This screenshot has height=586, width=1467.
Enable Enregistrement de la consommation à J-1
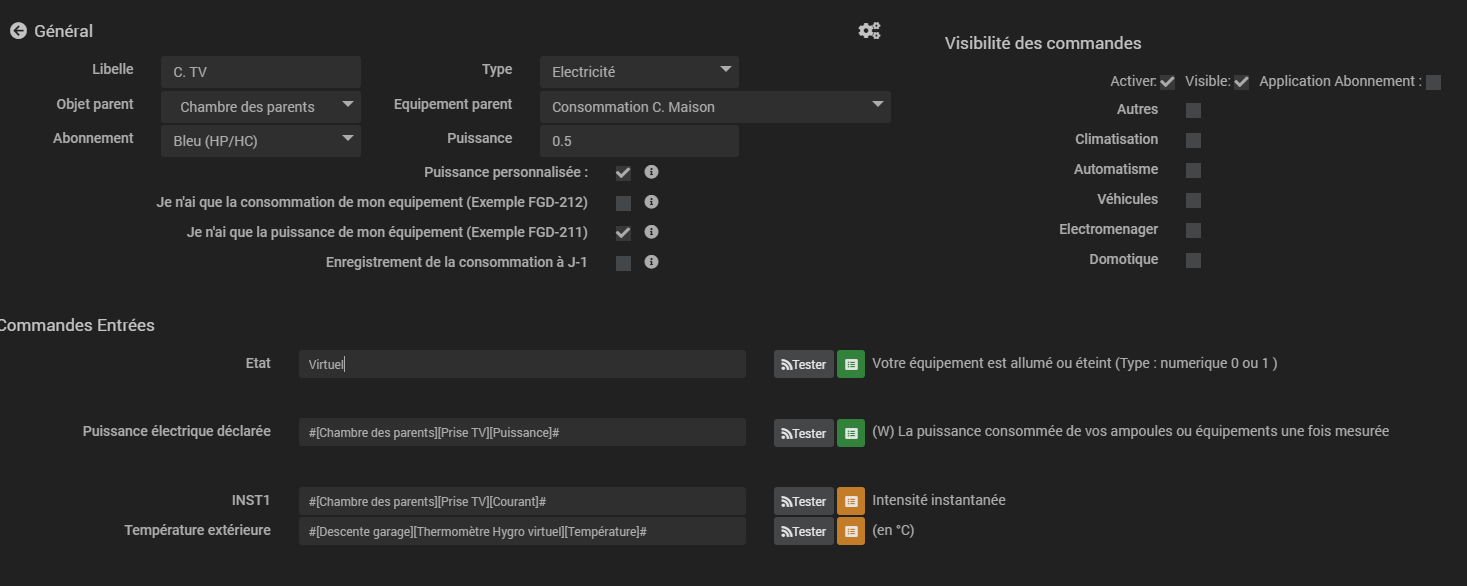pyautogui.click(x=623, y=263)
